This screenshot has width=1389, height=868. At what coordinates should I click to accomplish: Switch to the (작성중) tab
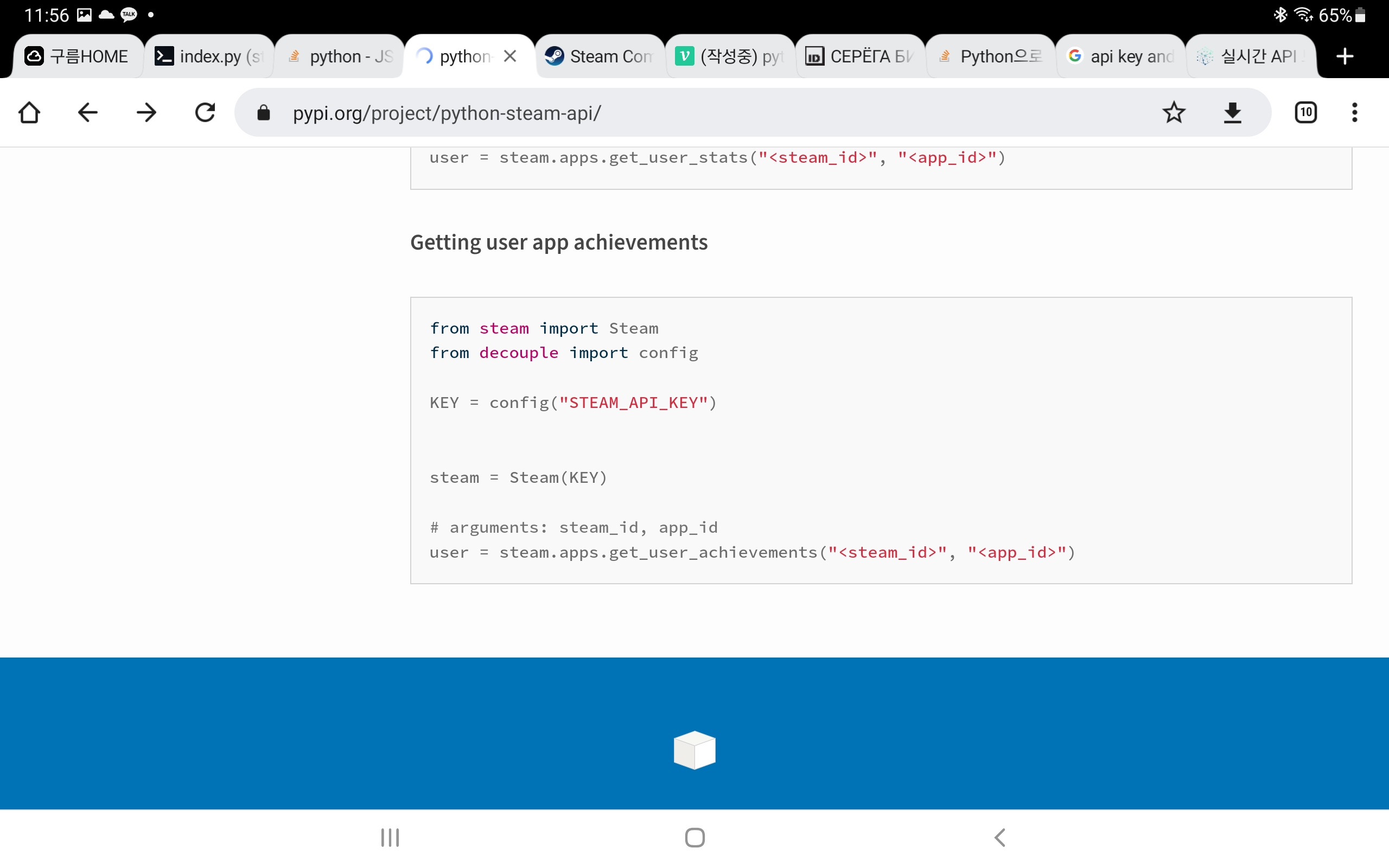coord(730,56)
